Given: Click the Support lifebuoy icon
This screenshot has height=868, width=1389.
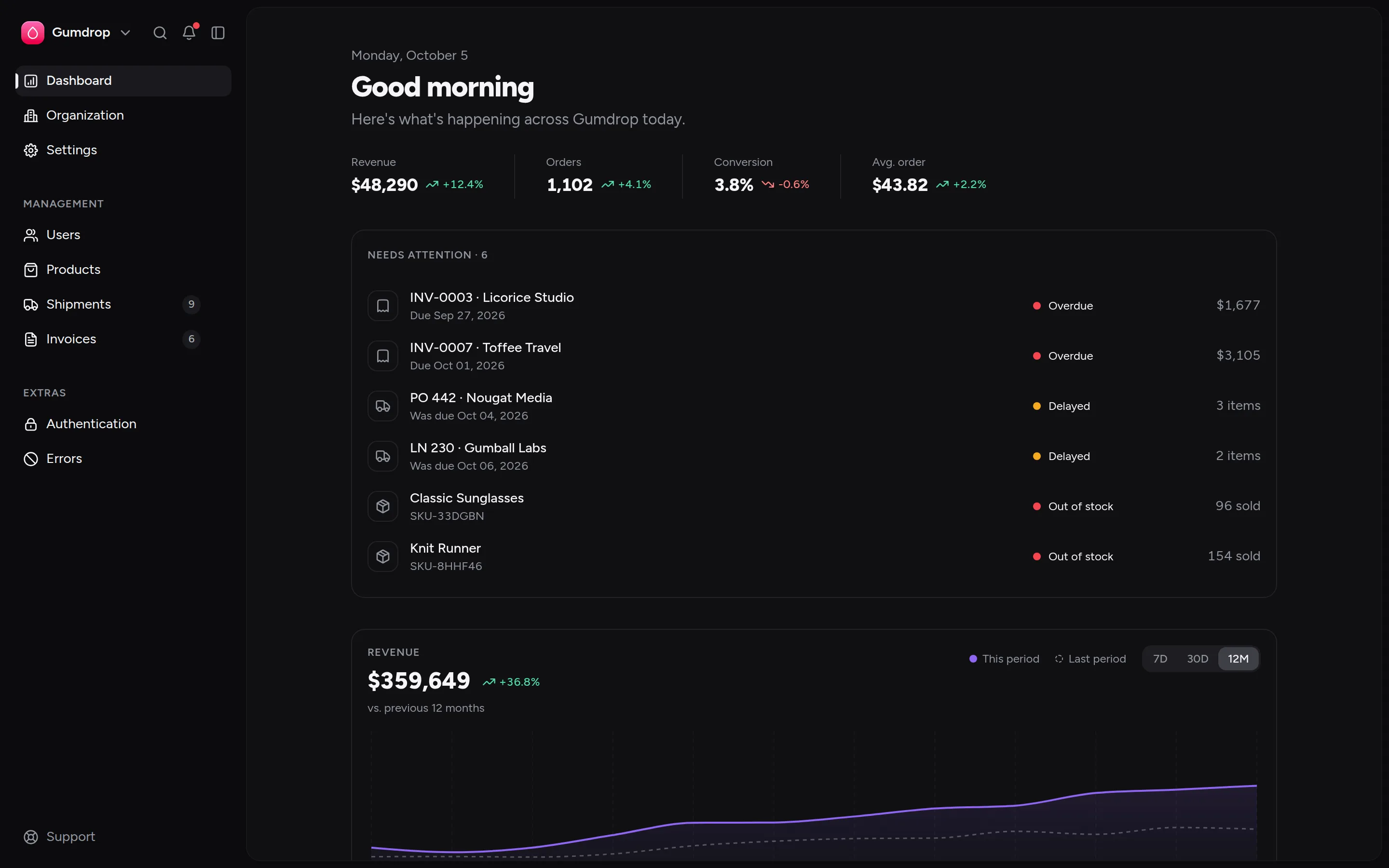Looking at the screenshot, I should click(31, 837).
